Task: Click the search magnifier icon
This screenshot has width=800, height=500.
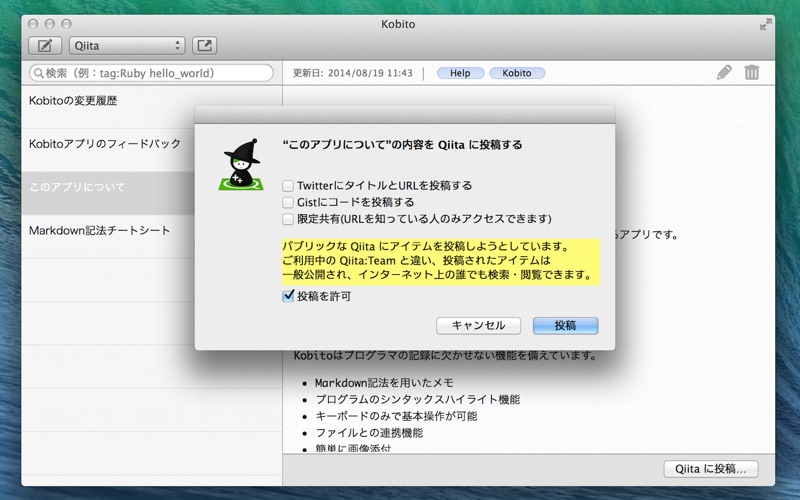Action: tap(39, 73)
